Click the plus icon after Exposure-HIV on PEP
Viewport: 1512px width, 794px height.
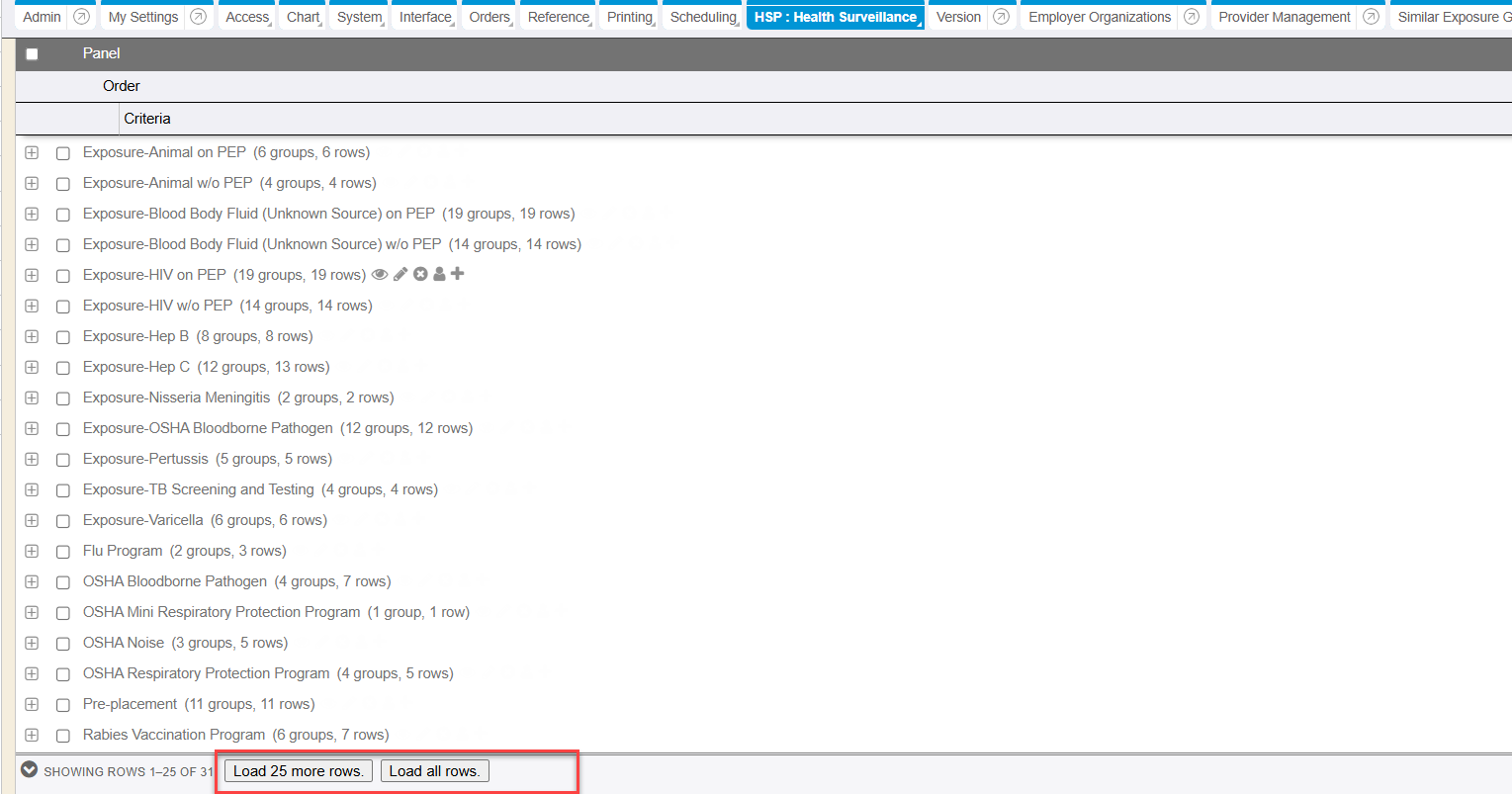click(x=457, y=274)
